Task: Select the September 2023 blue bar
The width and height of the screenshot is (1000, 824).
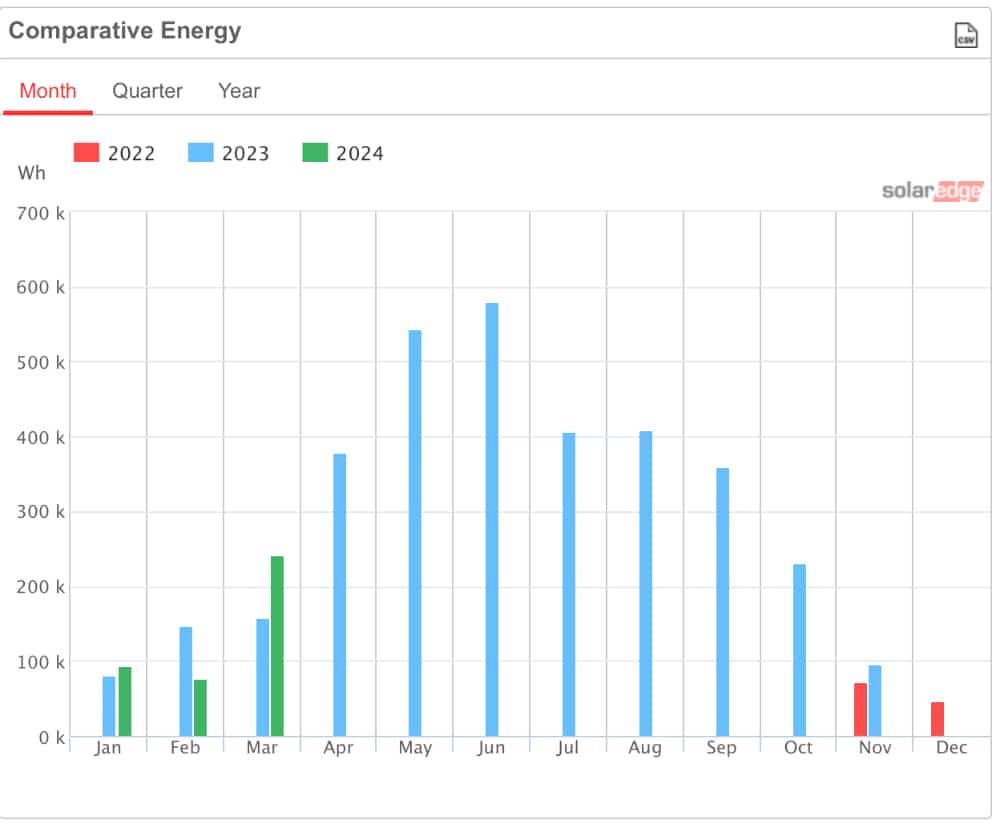Action: 723,602
